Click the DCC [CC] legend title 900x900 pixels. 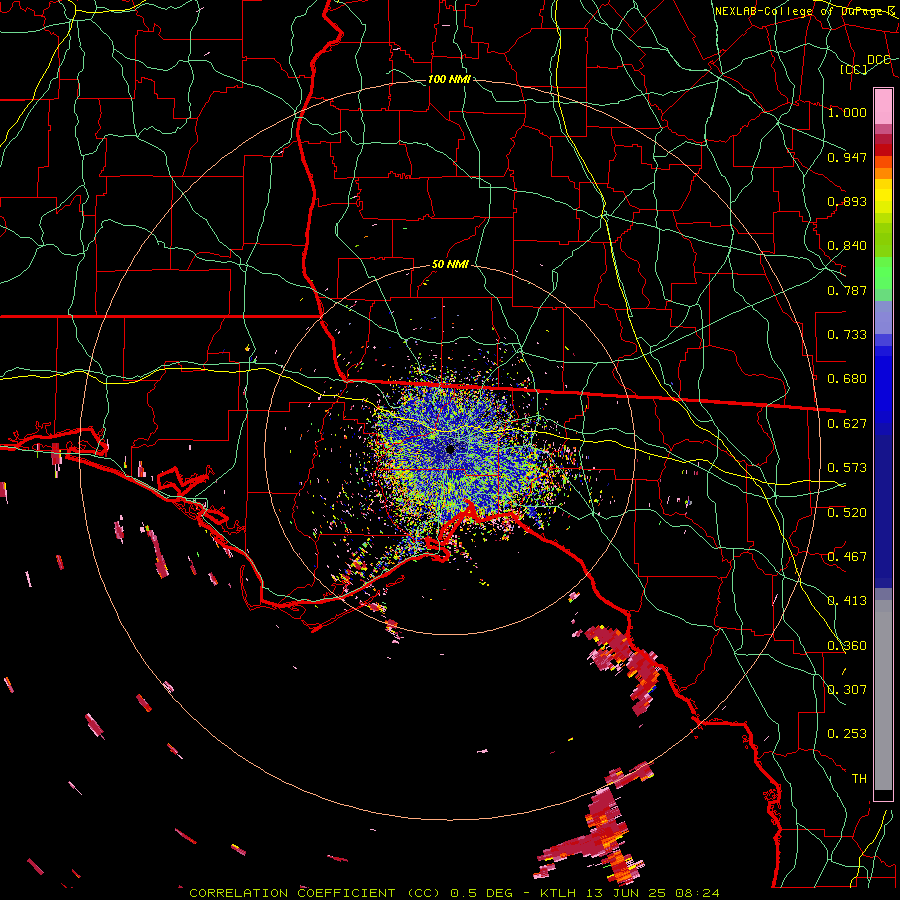click(864, 64)
